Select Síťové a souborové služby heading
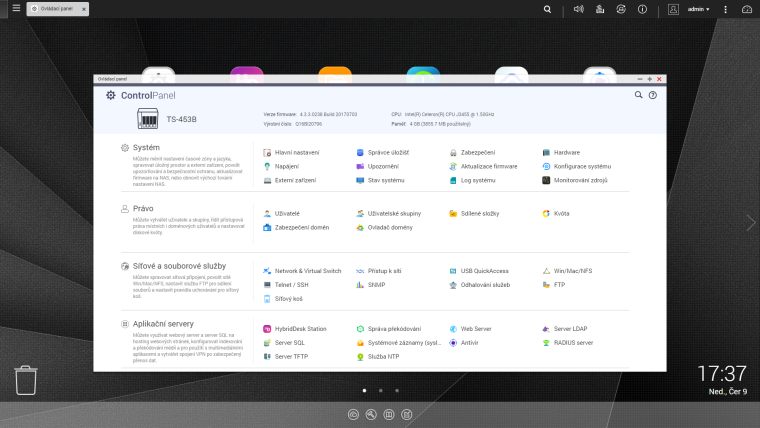 [x=179, y=266]
